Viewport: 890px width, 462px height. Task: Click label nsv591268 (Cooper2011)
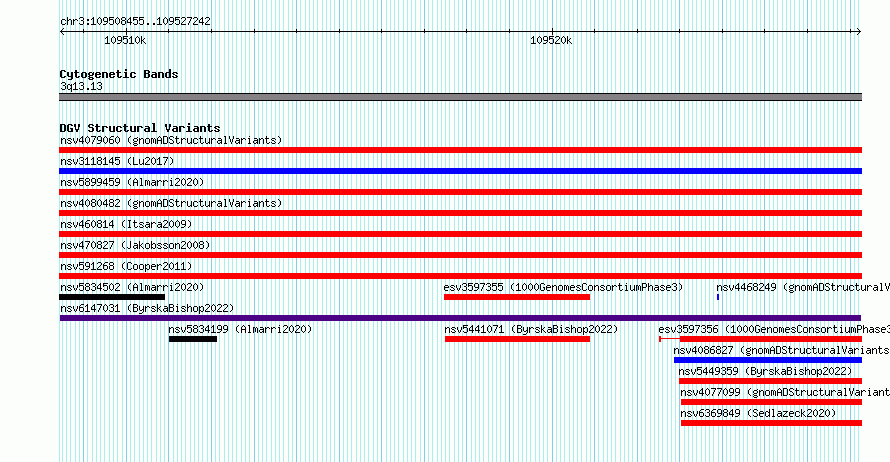pos(126,266)
